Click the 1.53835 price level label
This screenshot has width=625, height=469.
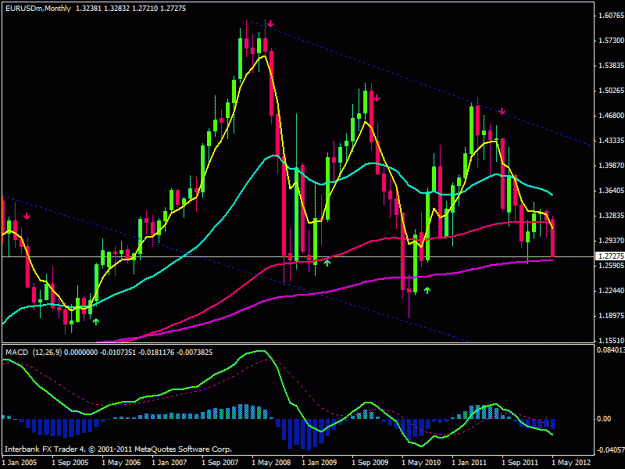pos(611,65)
